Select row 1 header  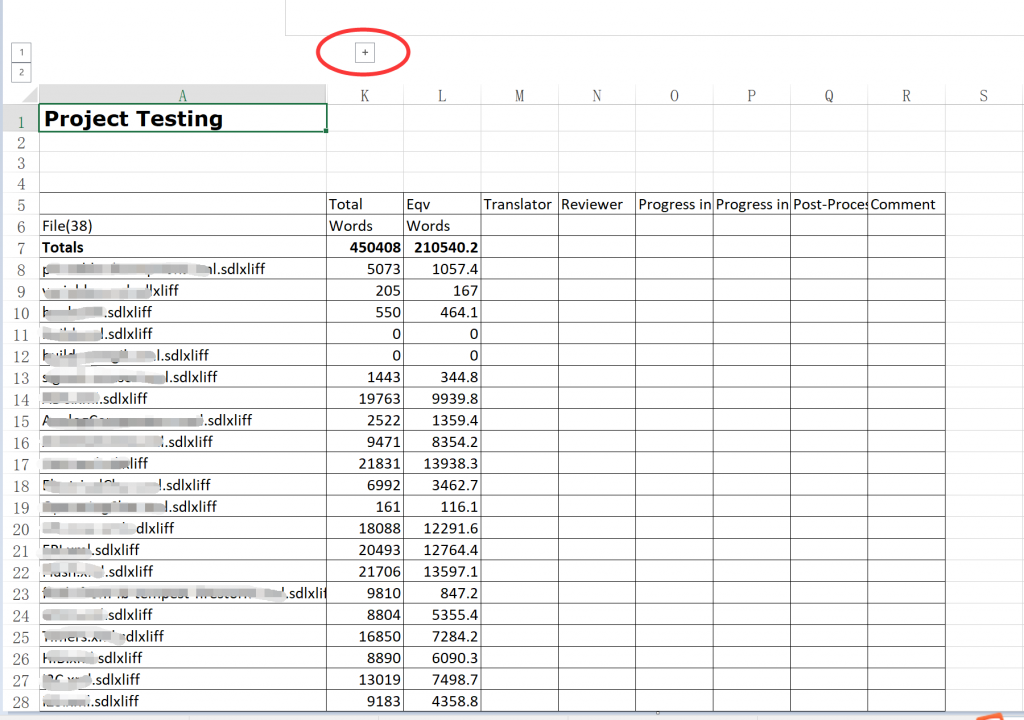(x=20, y=118)
